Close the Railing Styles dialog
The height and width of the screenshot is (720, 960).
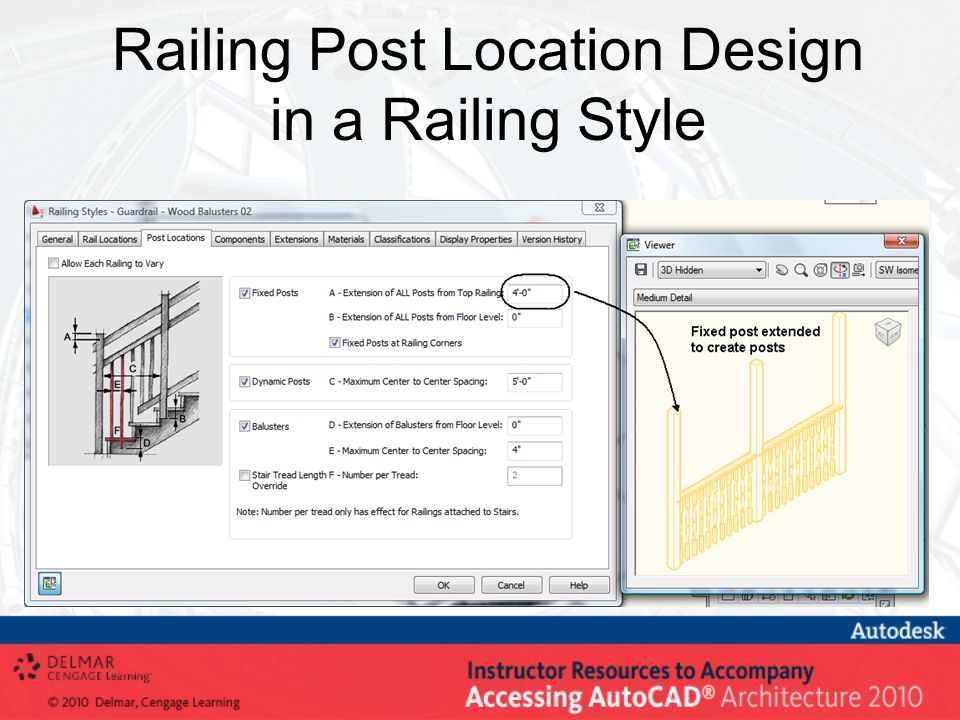(599, 208)
